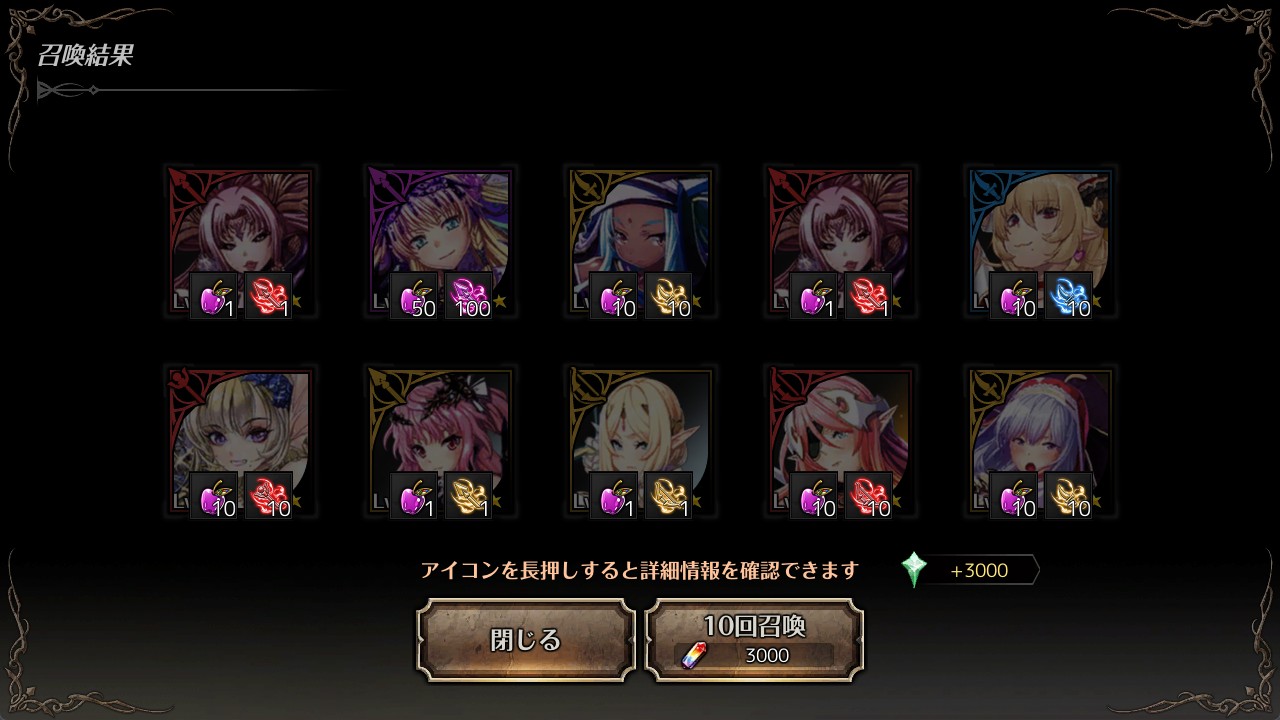Image resolution: width=1280 pixels, height=720 pixels.
Task: Open silver-haired nun character in bottom row
Action: click(x=1040, y=441)
